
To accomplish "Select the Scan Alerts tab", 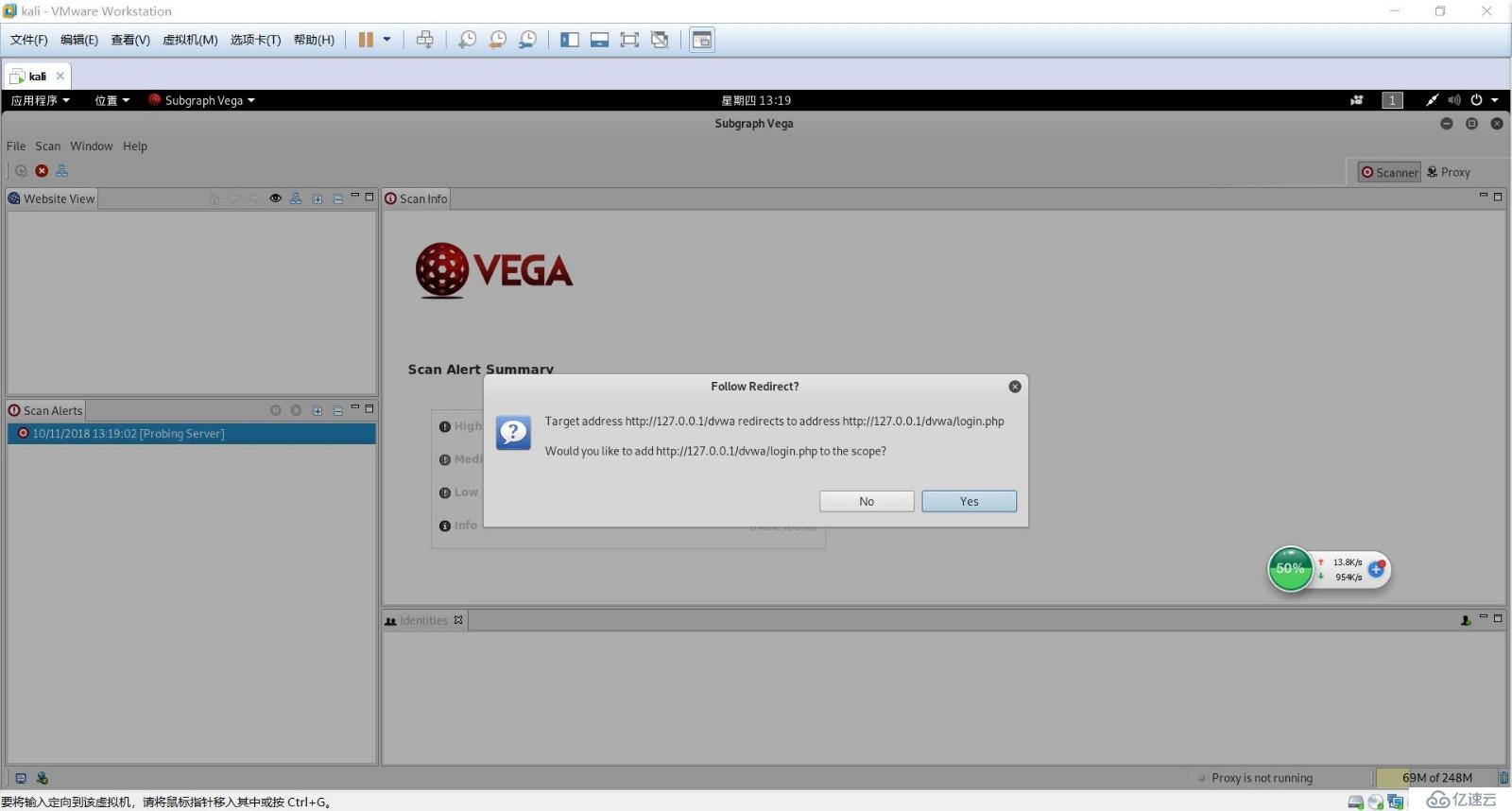I will [x=45, y=410].
